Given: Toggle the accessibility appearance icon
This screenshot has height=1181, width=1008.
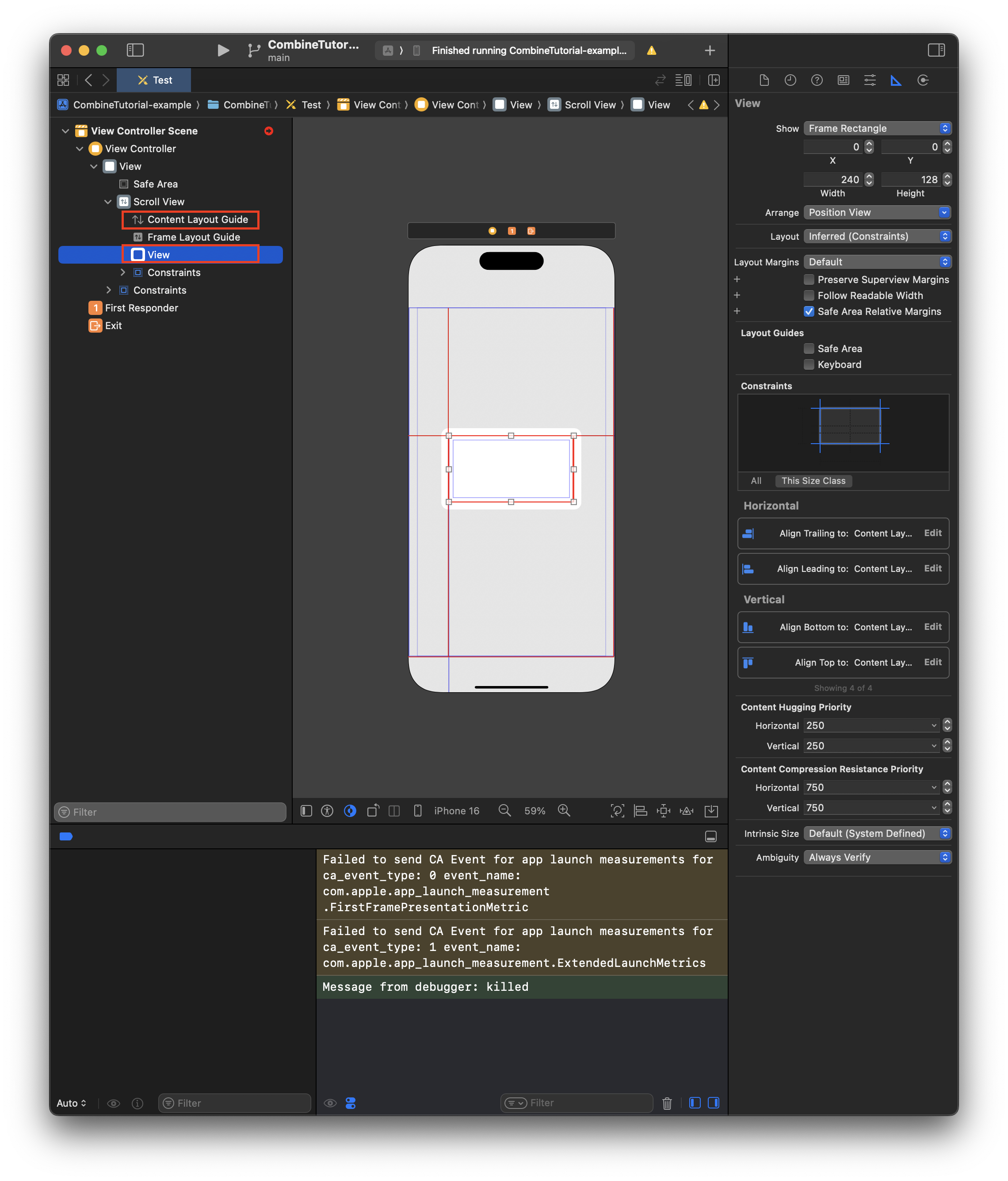Looking at the screenshot, I should pos(327,810).
